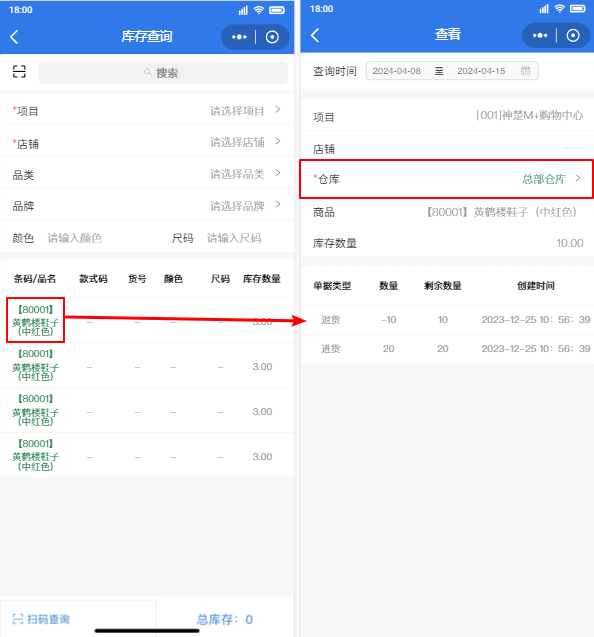The image size is (594, 637).
Task: Click the 搜索 search field
Action: tap(163, 73)
